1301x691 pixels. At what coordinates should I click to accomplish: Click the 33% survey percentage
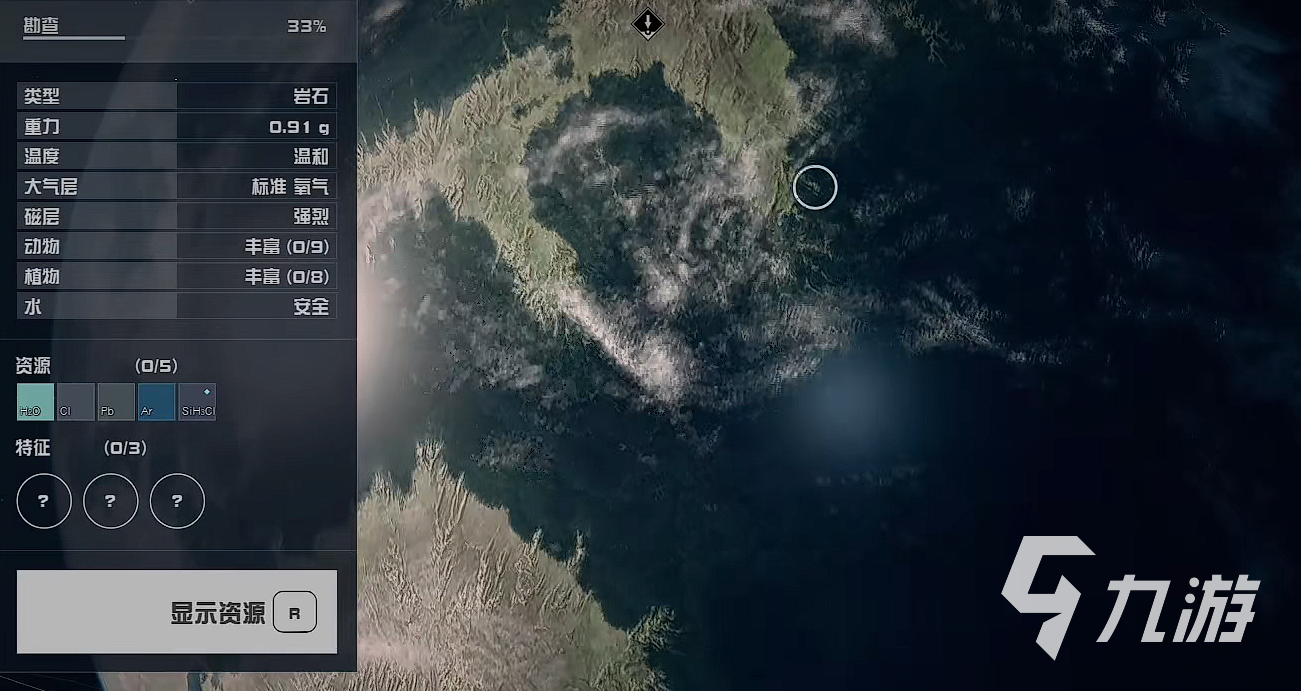307,26
